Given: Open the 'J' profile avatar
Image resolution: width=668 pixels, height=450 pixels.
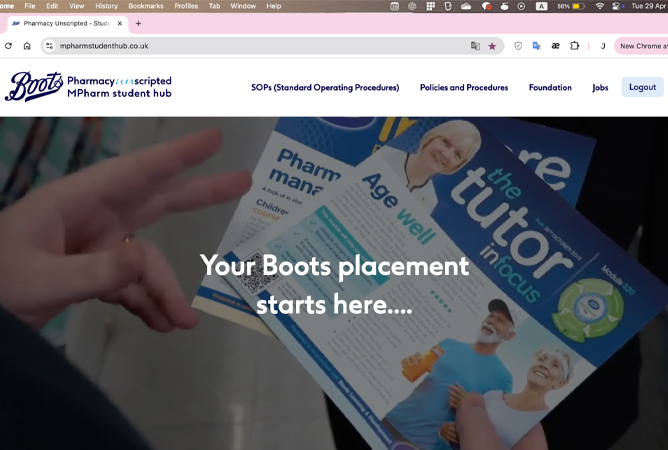Looking at the screenshot, I should (x=603, y=46).
